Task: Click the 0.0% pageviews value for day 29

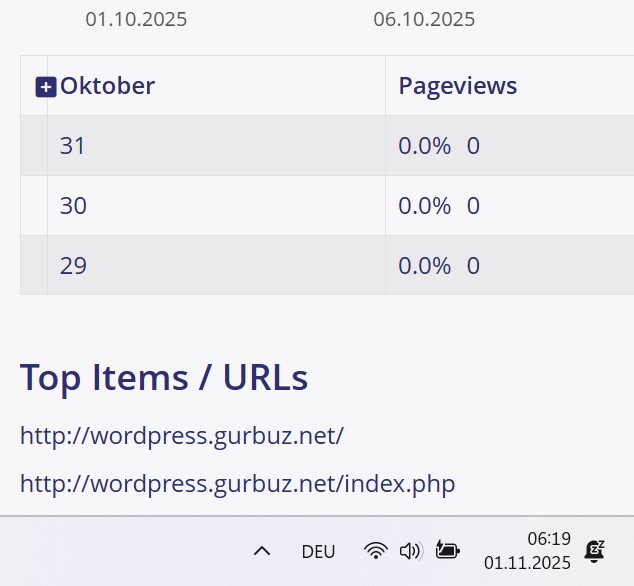Action: [424, 266]
